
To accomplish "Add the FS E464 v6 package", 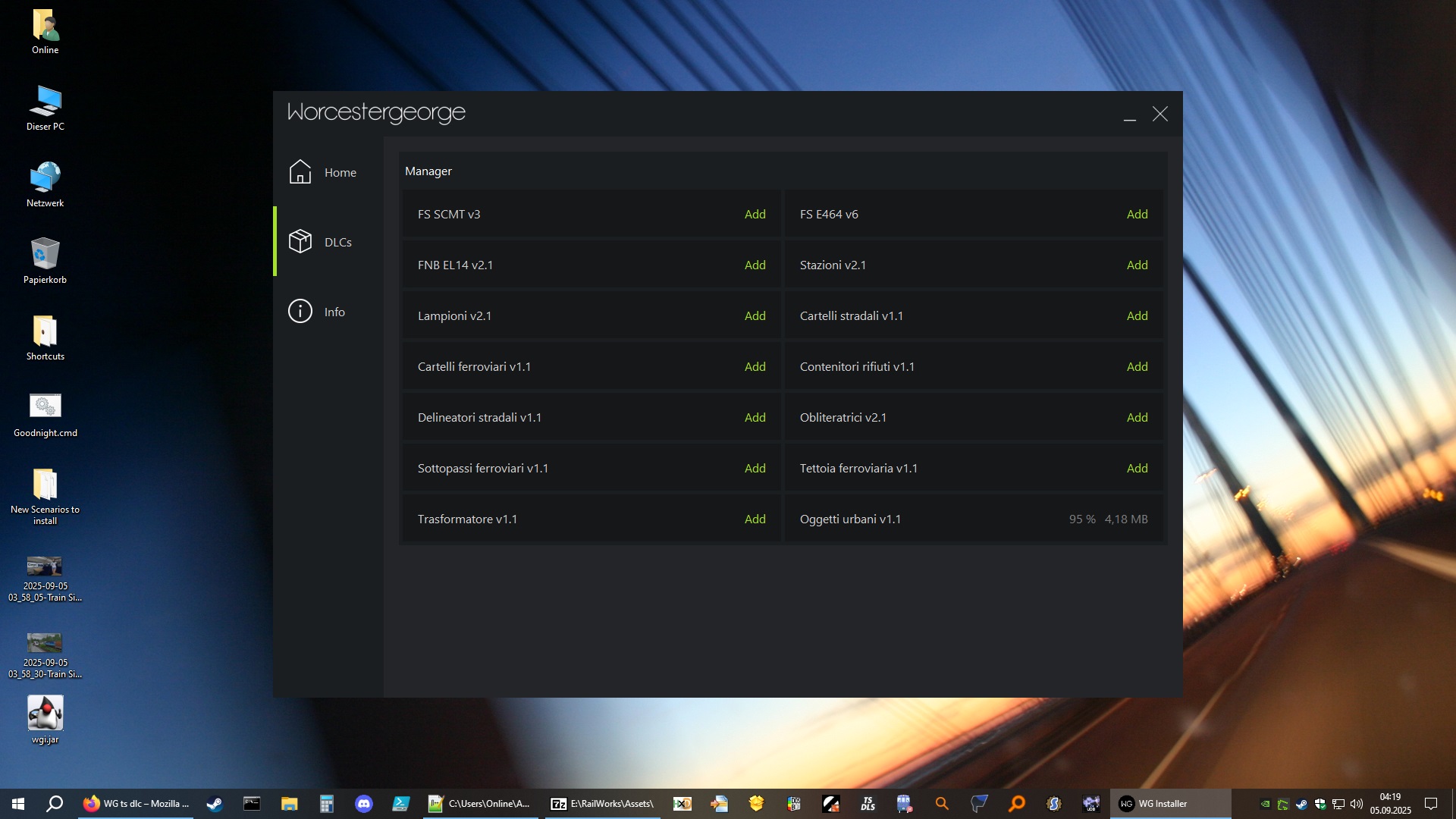I will [x=1137, y=215].
